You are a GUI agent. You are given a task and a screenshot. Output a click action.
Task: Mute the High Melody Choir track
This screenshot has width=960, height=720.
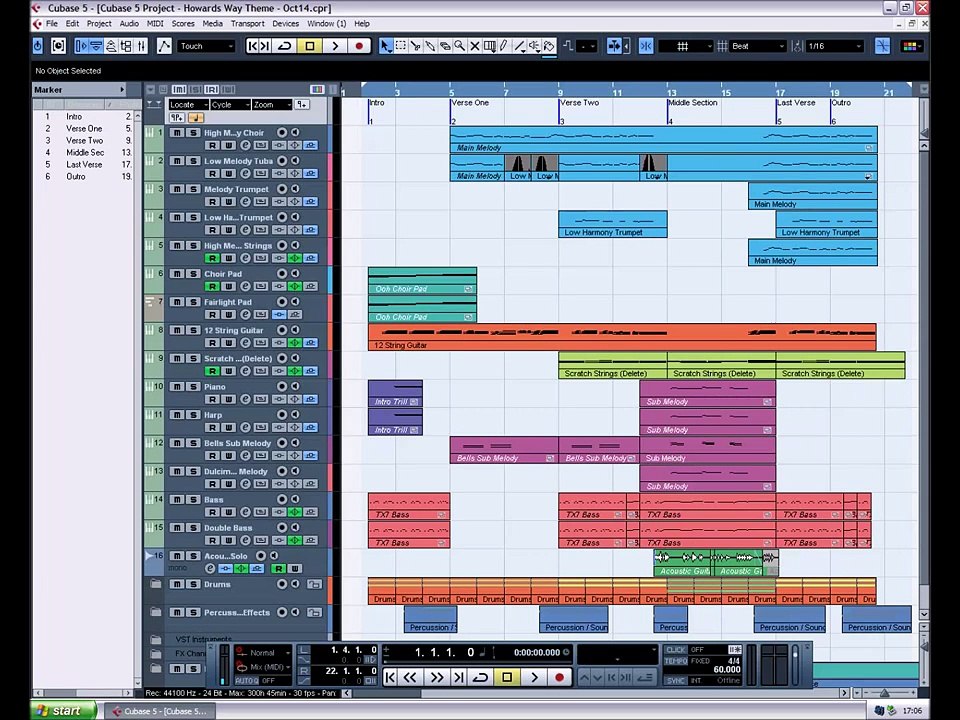176,132
